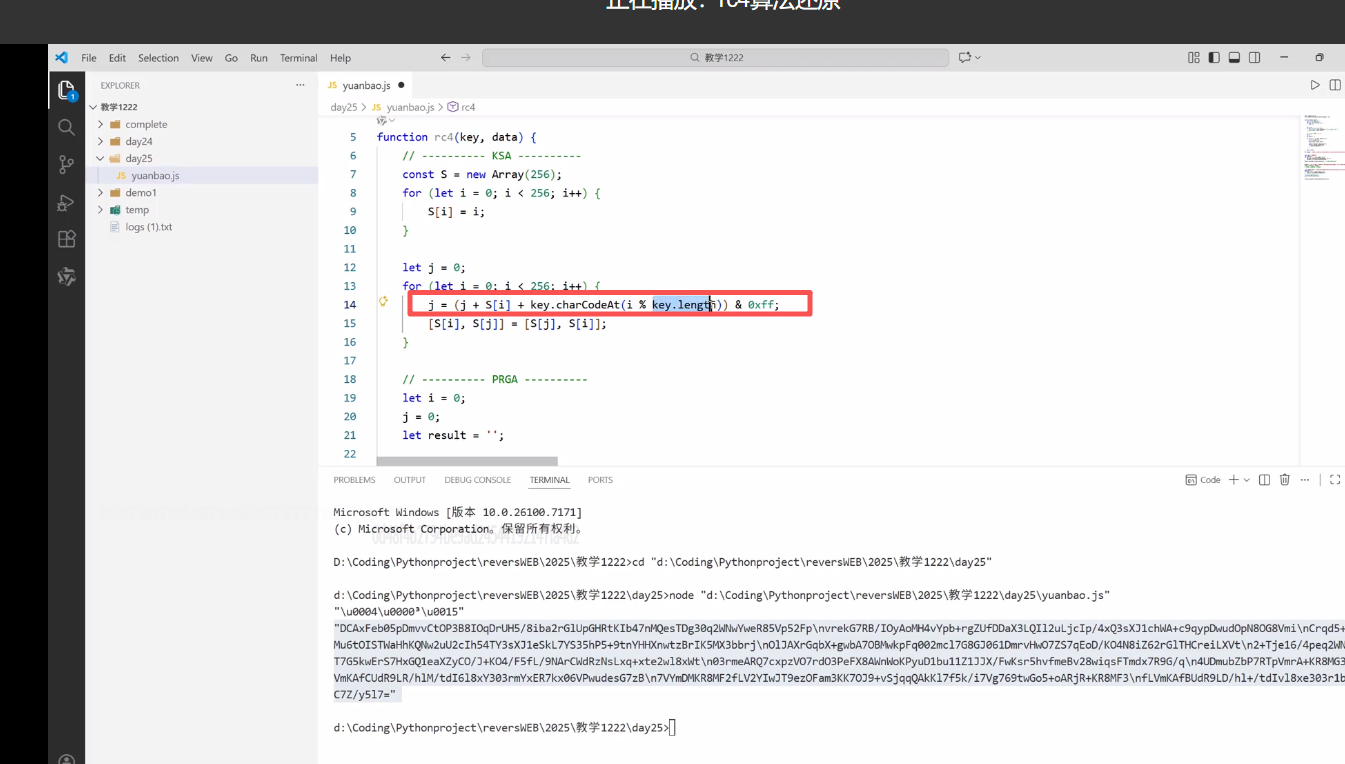Restore down the VS Code window

pos(1319,58)
